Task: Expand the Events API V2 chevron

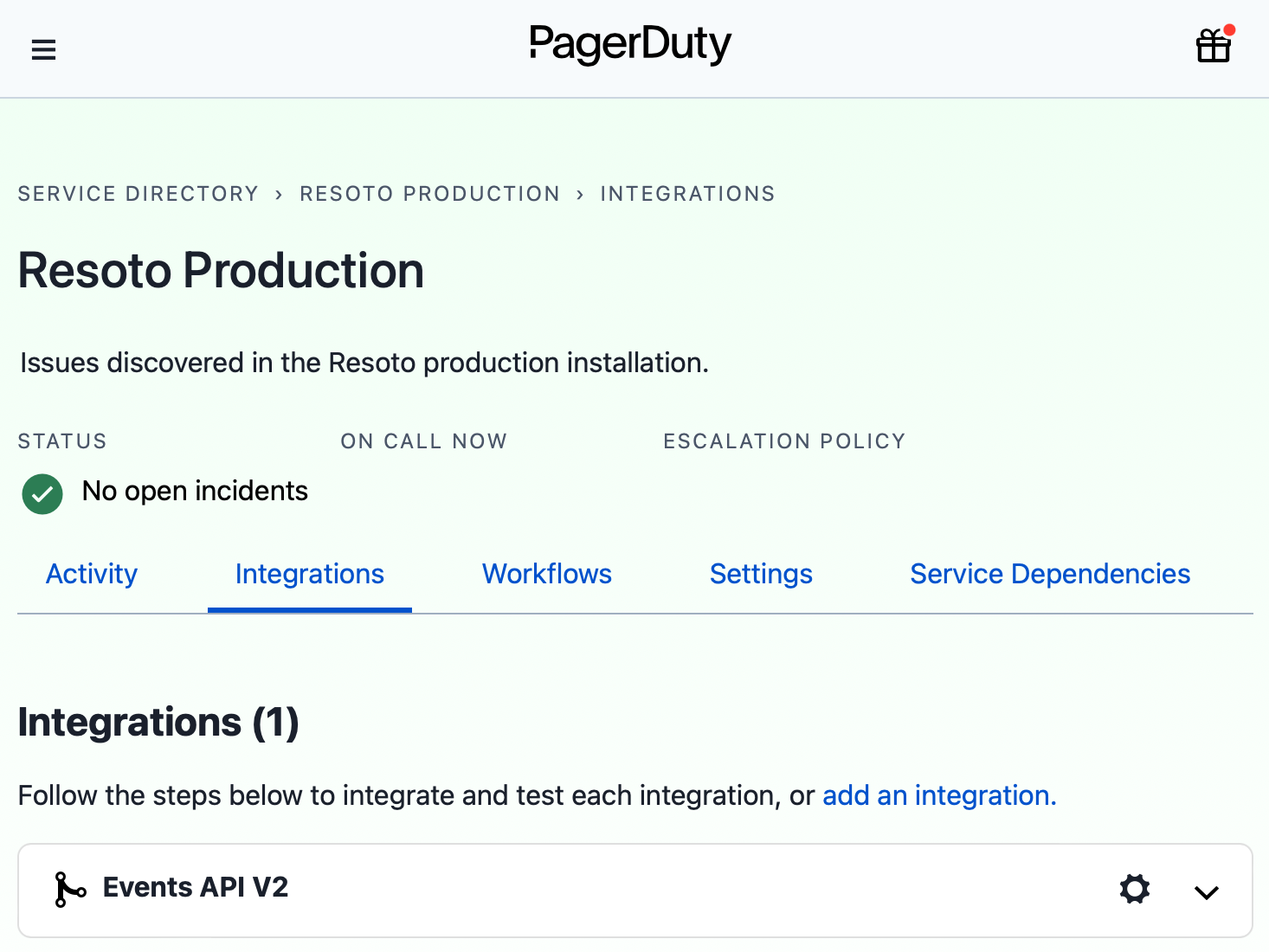Action: (1206, 891)
